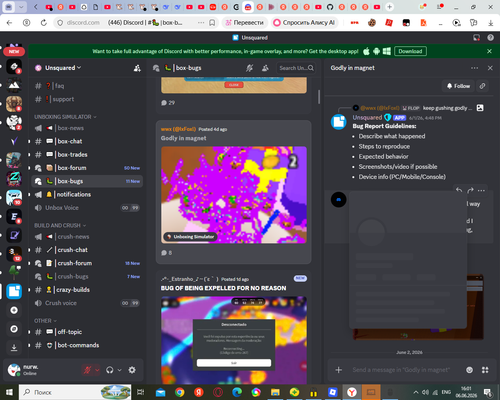Select the Unsquared server icon in sidebar
The height and width of the screenshot is (400, 500).
(x=14, y=292)
